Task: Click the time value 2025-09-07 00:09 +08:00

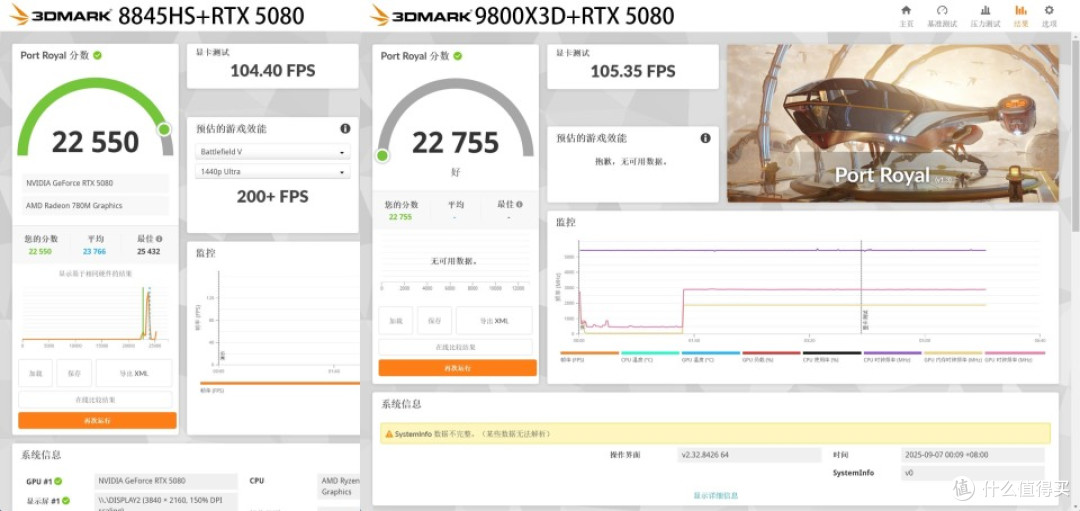Action: (x=973, y=455)
